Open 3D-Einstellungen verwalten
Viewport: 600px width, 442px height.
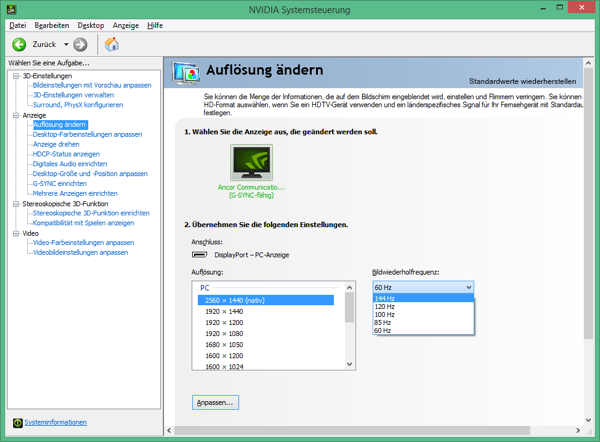pyautogui.click(x=73, y=95)
